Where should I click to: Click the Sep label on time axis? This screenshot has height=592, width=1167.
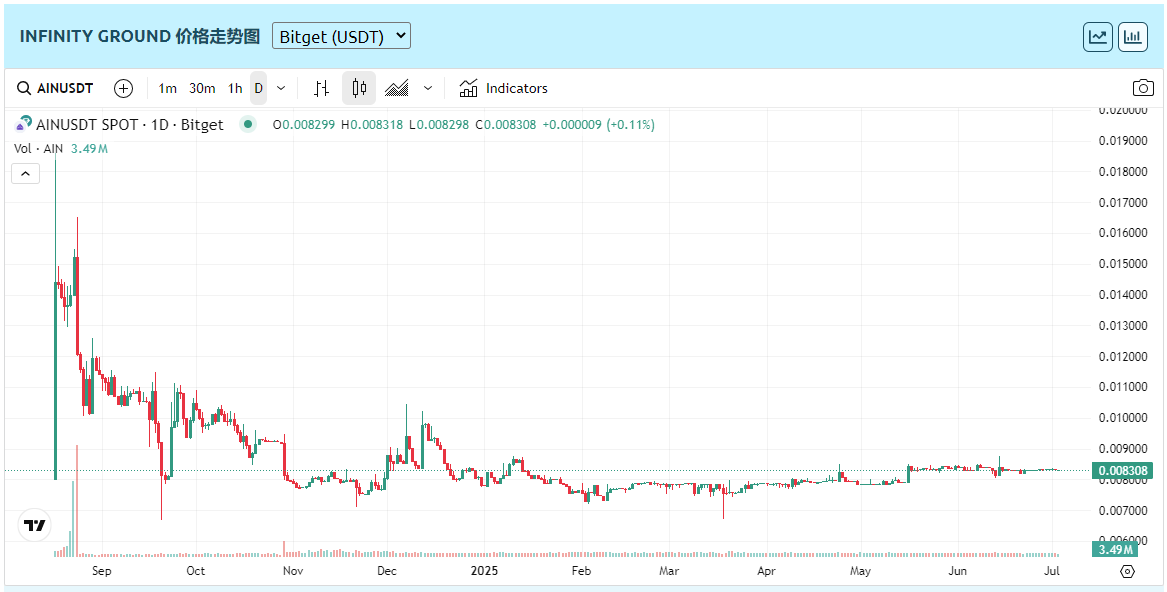(102, 571)
